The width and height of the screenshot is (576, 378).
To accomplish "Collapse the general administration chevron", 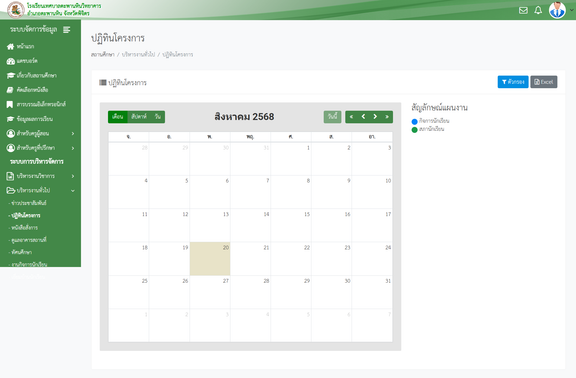I will (x=73, y=190).
